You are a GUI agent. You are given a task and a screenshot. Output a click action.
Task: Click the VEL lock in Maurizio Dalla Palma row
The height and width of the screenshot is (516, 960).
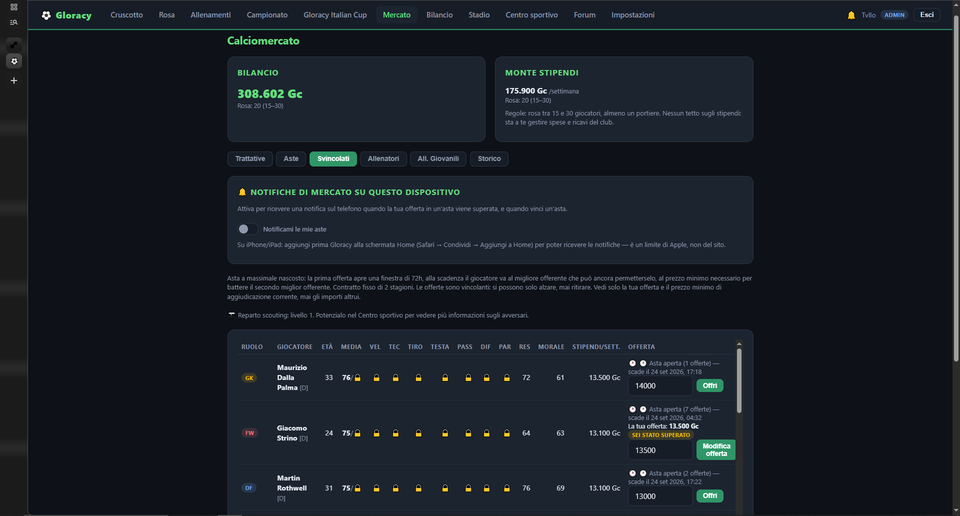tap(376, 378)
